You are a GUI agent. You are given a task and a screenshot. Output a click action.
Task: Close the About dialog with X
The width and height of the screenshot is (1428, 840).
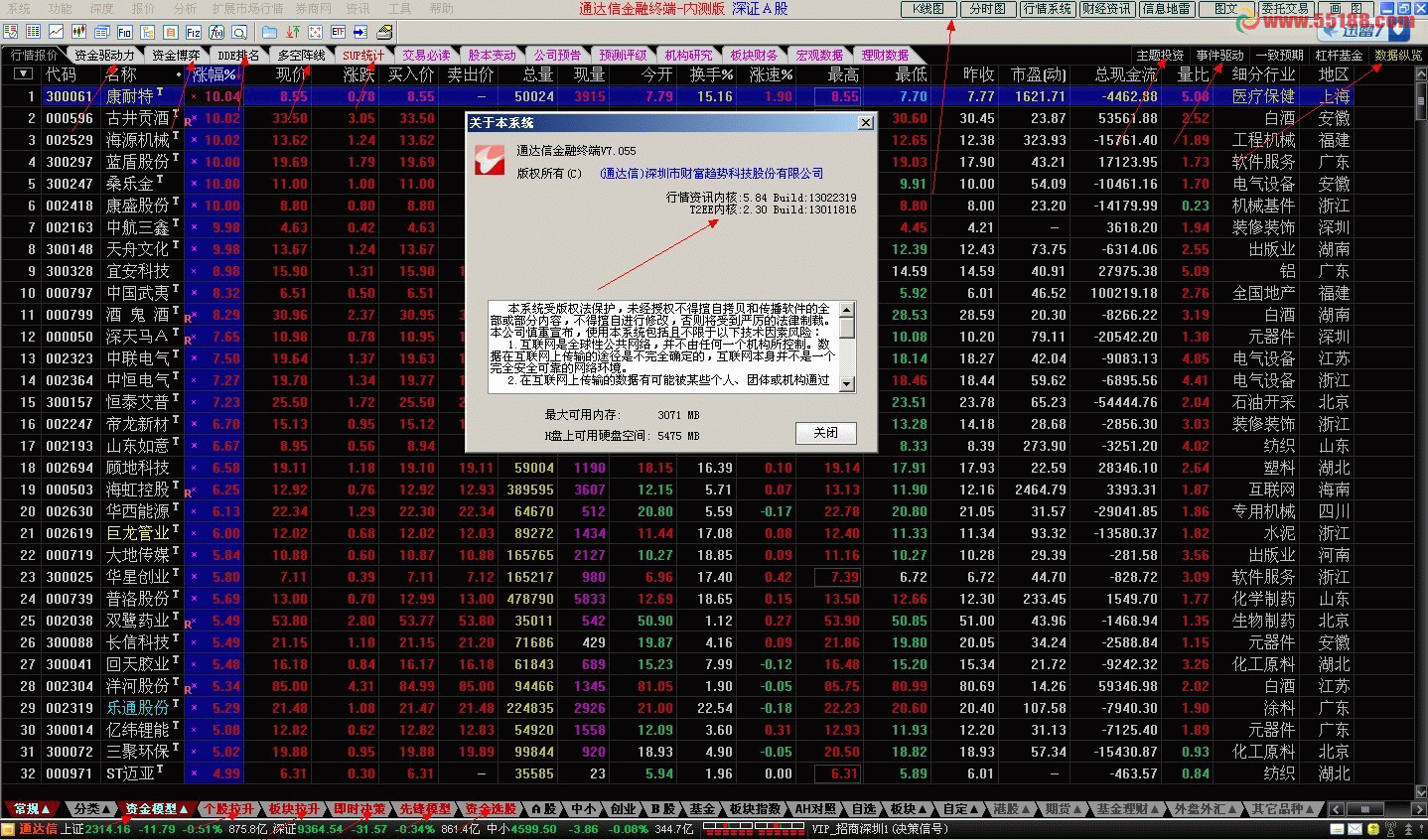[866, 123]
